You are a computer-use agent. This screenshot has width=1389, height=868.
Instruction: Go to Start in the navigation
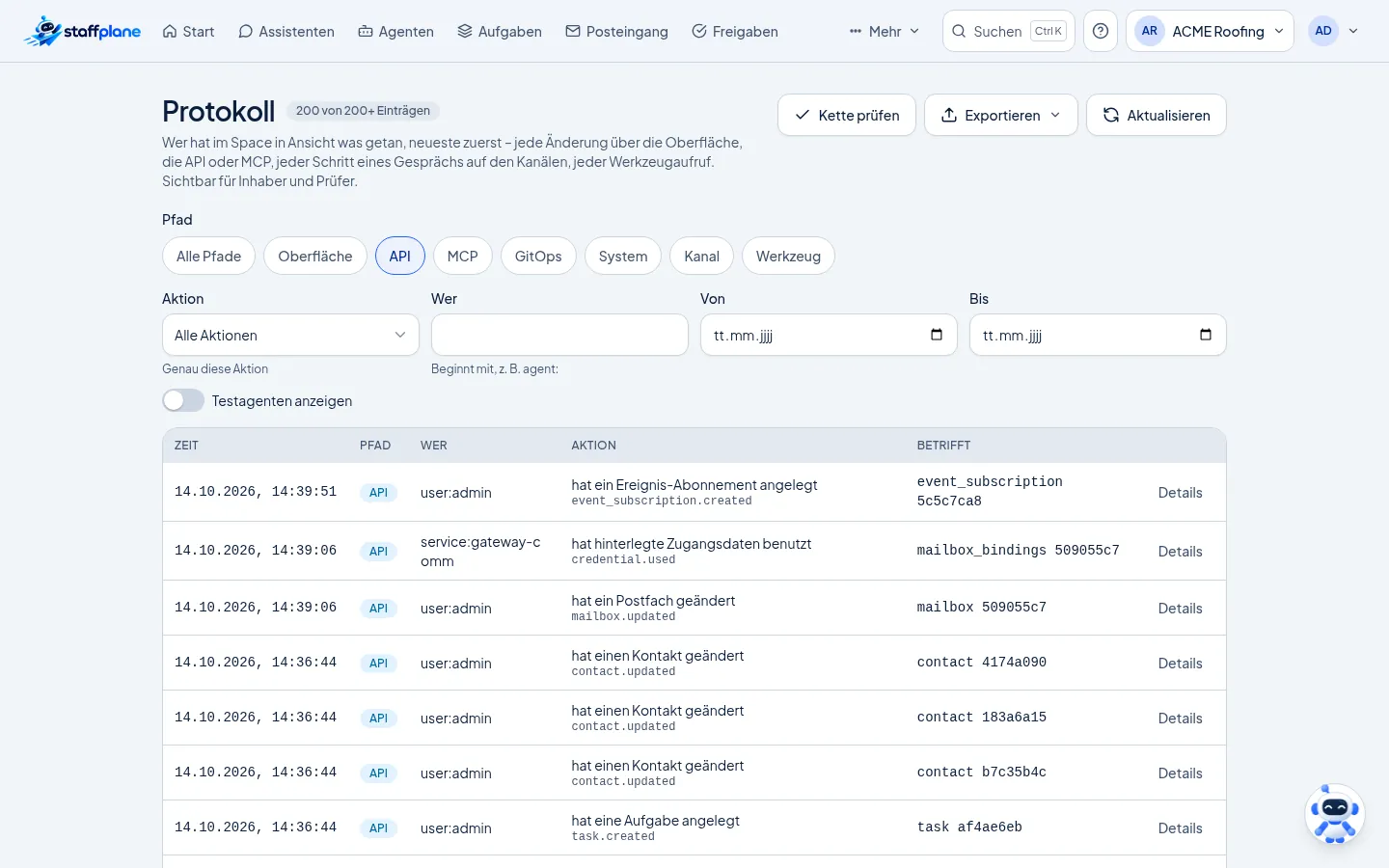(188, 31)
